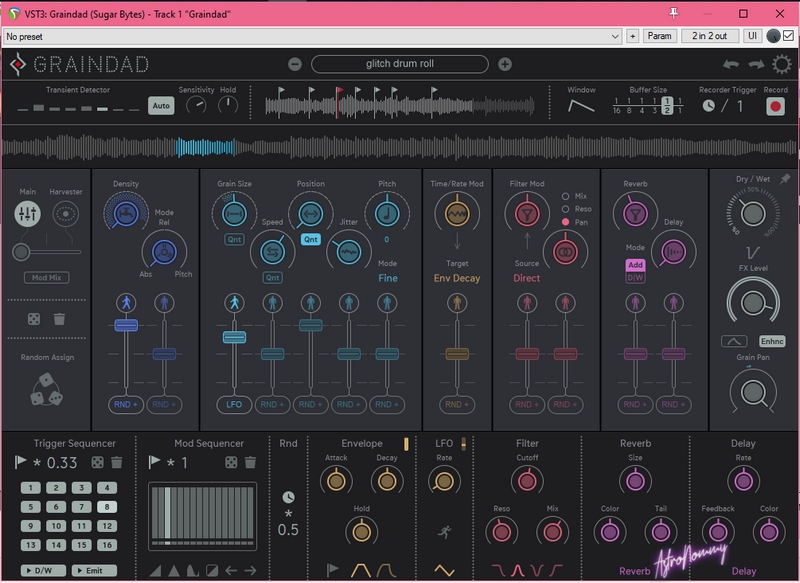Select the LFO waveform shape icon
Screen dimensions: 800x583
444,570
